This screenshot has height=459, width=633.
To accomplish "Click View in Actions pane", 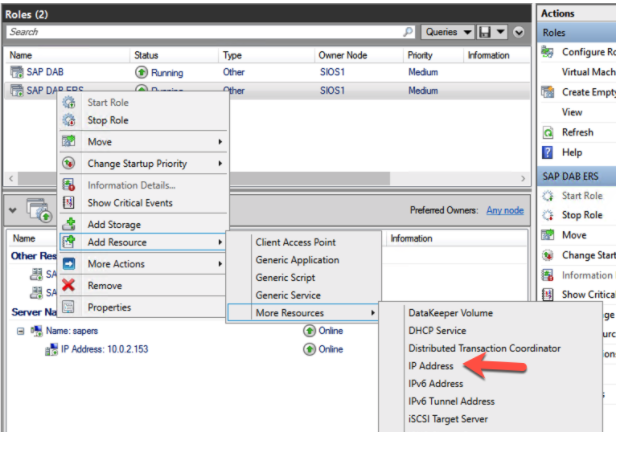I will pyautogui.click(x=572, y=112).
